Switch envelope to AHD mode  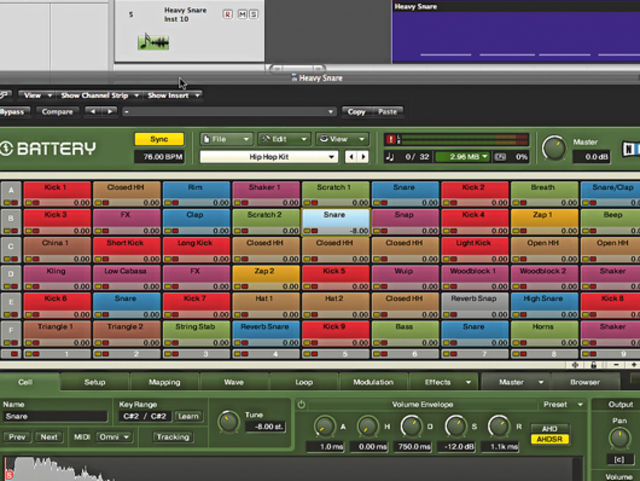549,429
